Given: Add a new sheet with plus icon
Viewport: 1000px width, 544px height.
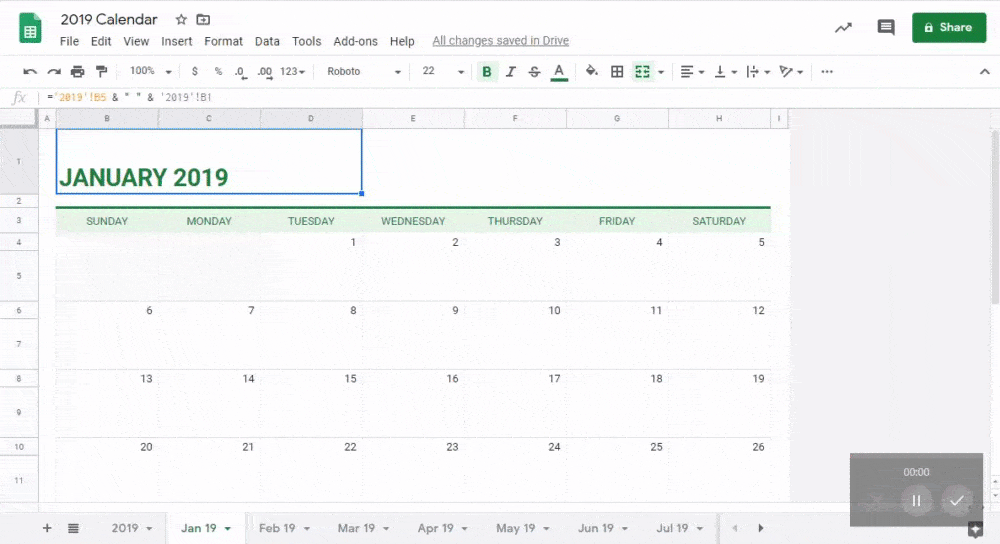Looking at the screenshot, I should (47, 528).
